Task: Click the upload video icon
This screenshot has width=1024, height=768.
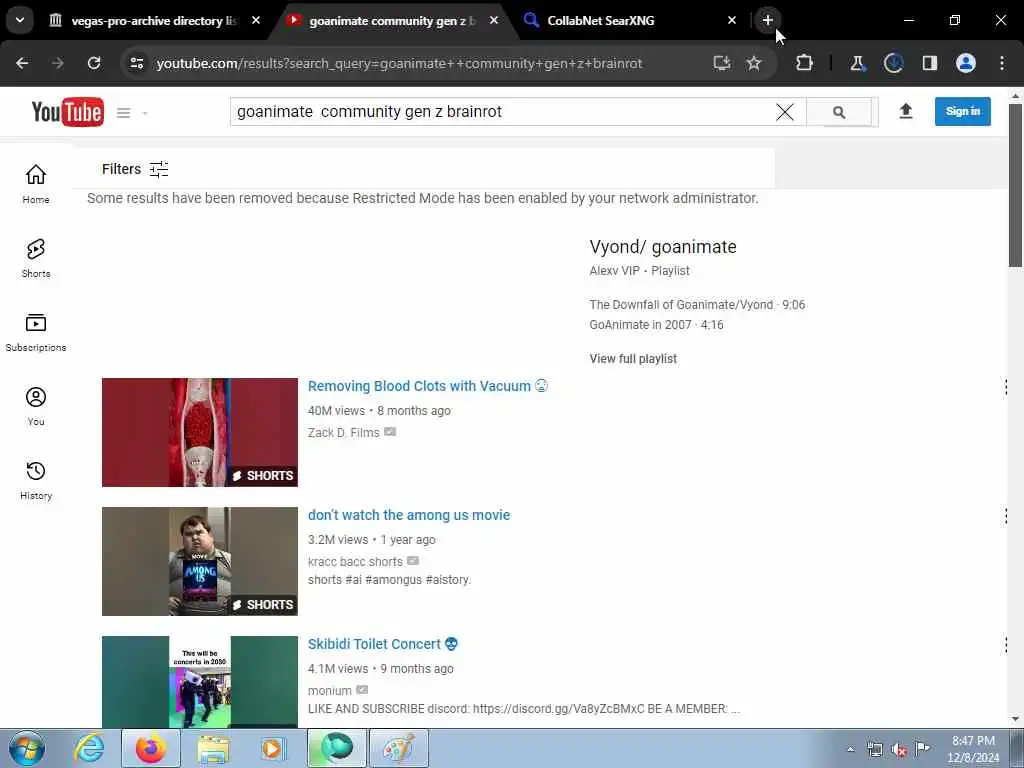Action: [905, 112]
